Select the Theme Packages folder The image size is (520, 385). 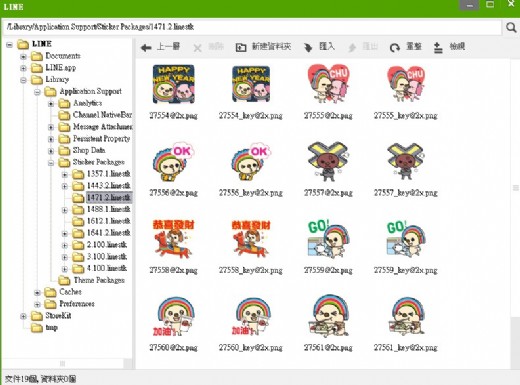coord(99,280)
